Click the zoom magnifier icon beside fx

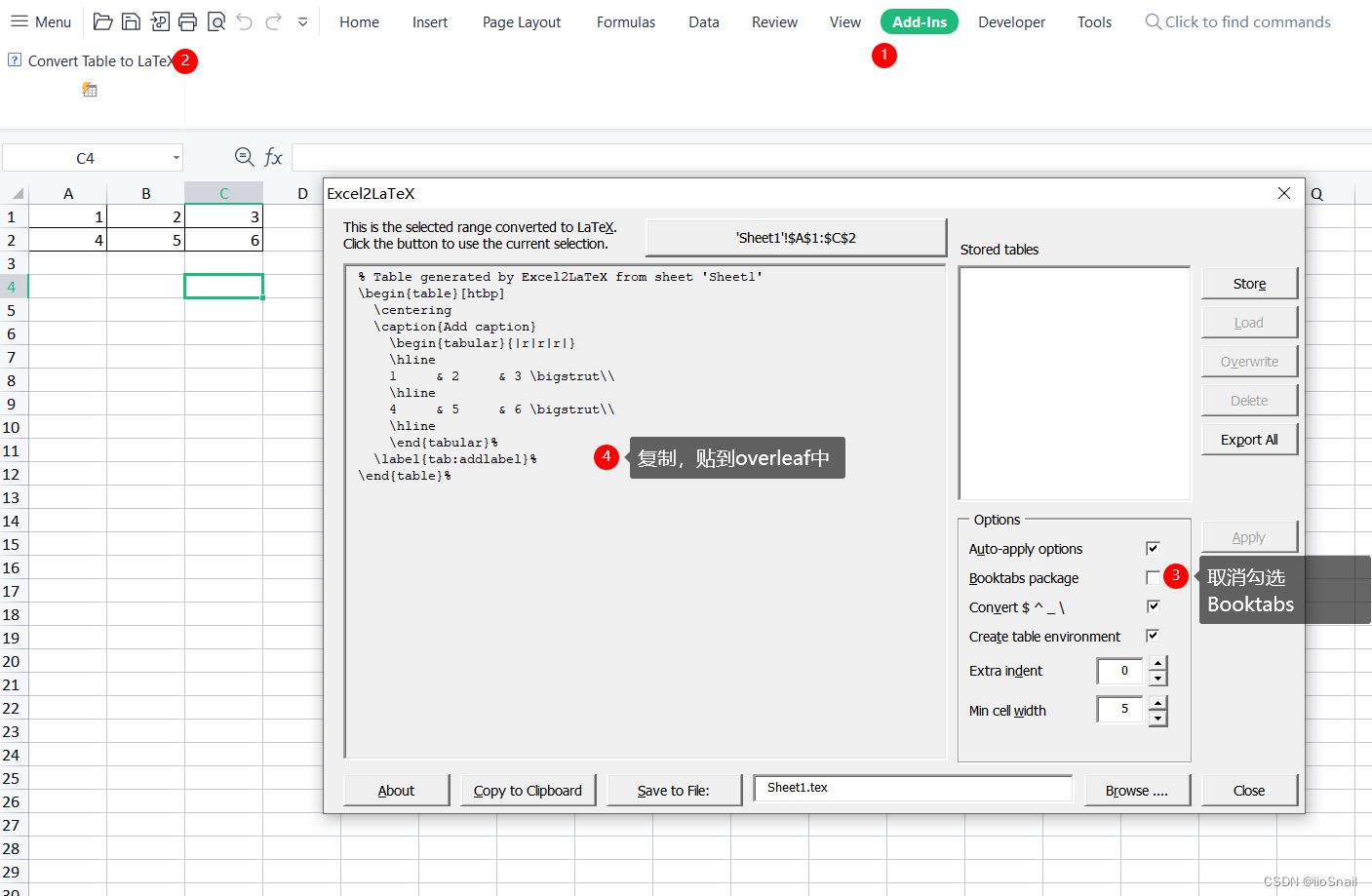click(x=245, y=157)
